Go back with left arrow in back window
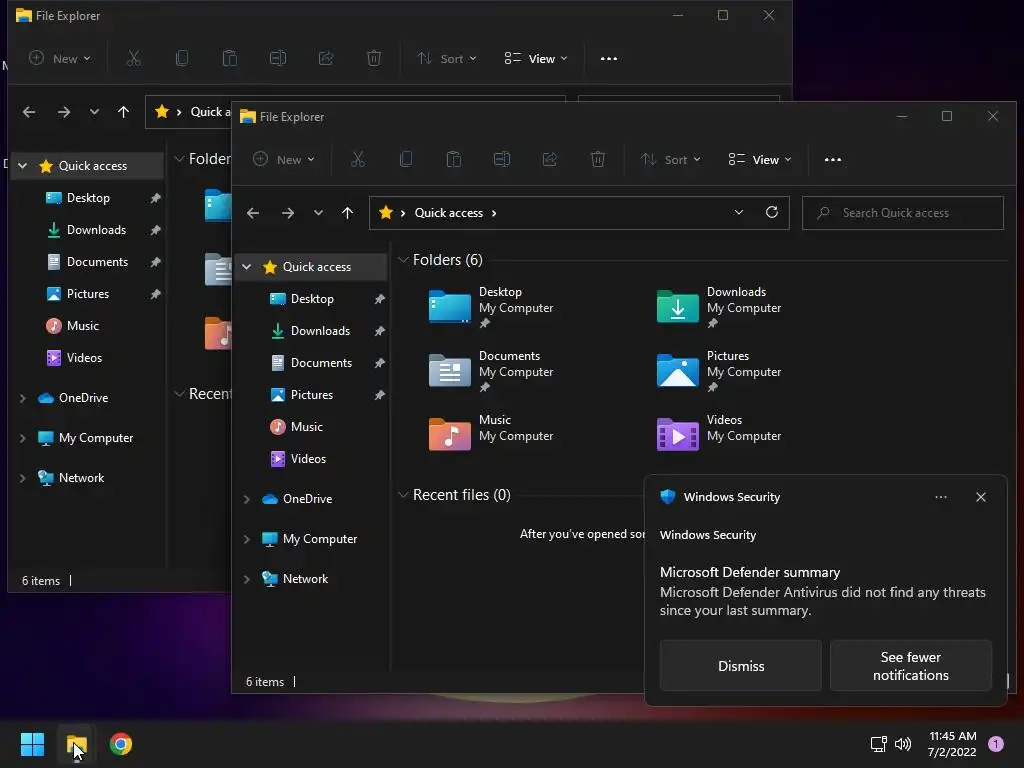 (x=29, y=112)
